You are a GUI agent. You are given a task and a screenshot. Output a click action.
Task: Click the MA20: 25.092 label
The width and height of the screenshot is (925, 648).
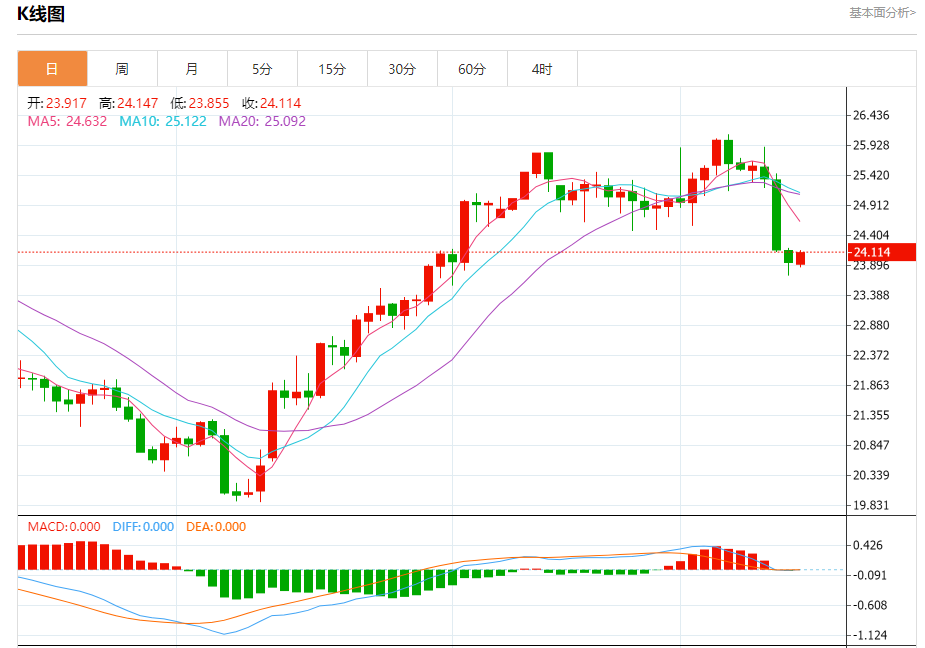coord(263,122)
